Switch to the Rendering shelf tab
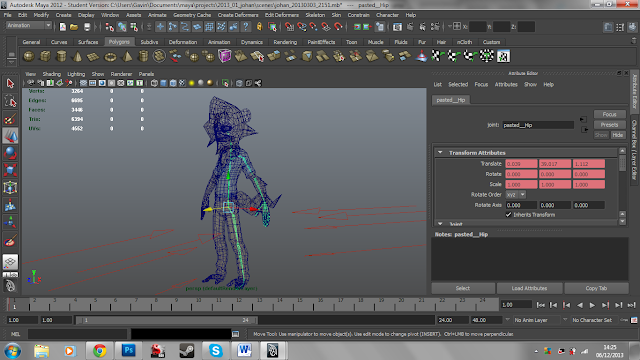Viewport: 640px width, 360px height. 285,42
